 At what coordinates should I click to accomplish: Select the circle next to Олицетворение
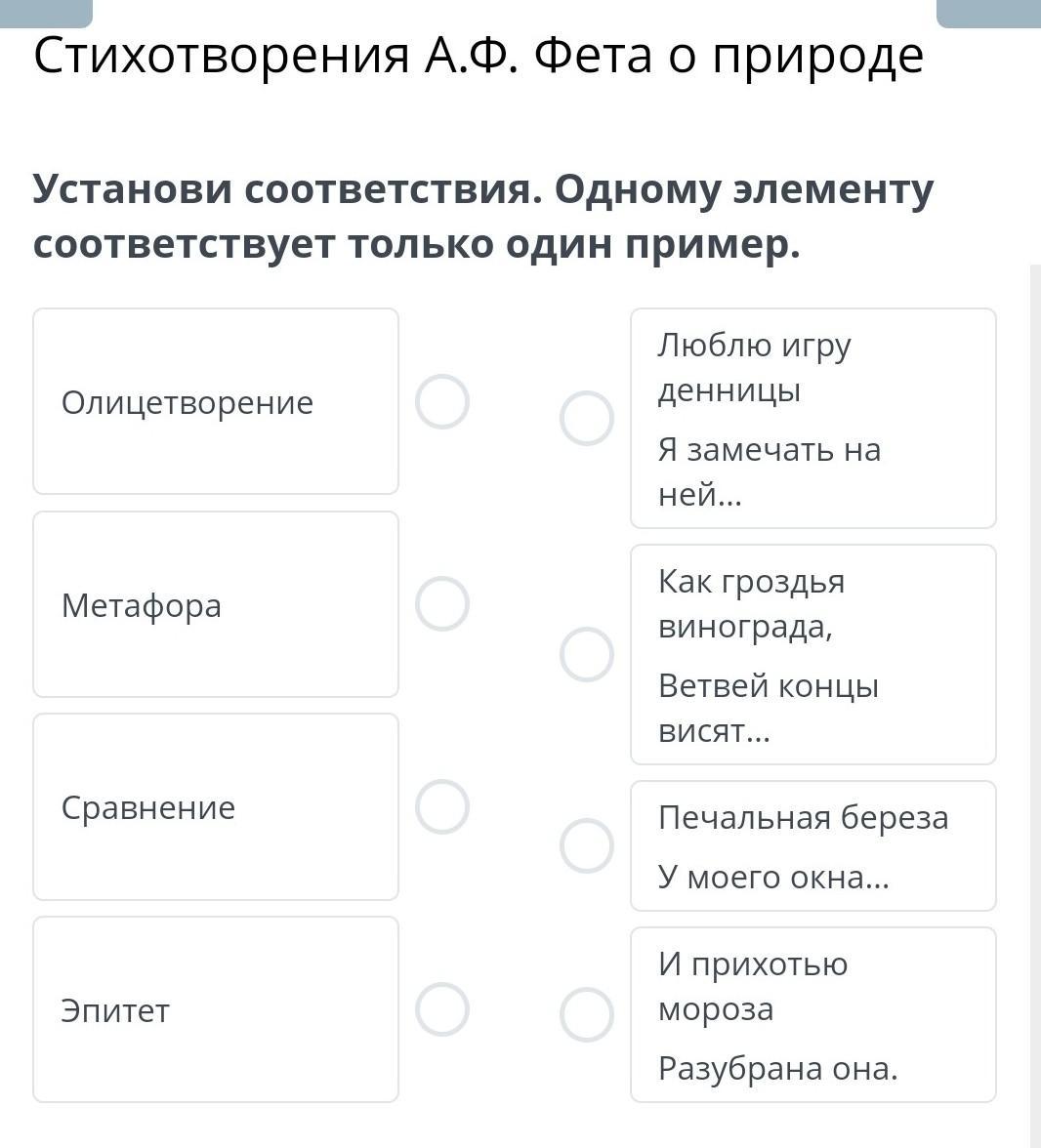coord(442,402)
